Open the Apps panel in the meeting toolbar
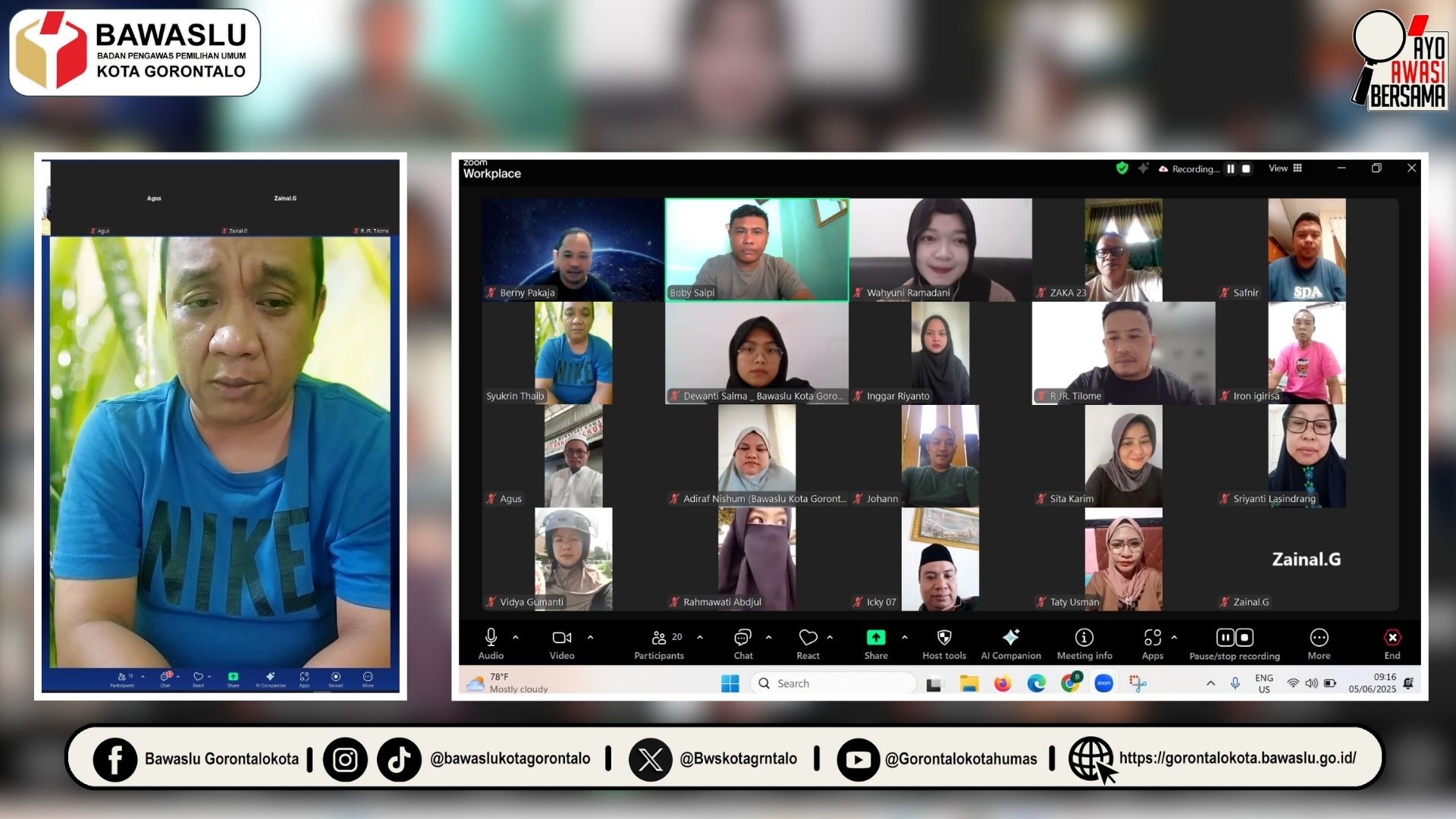The image size is (1456, 819). point(1153,644)
